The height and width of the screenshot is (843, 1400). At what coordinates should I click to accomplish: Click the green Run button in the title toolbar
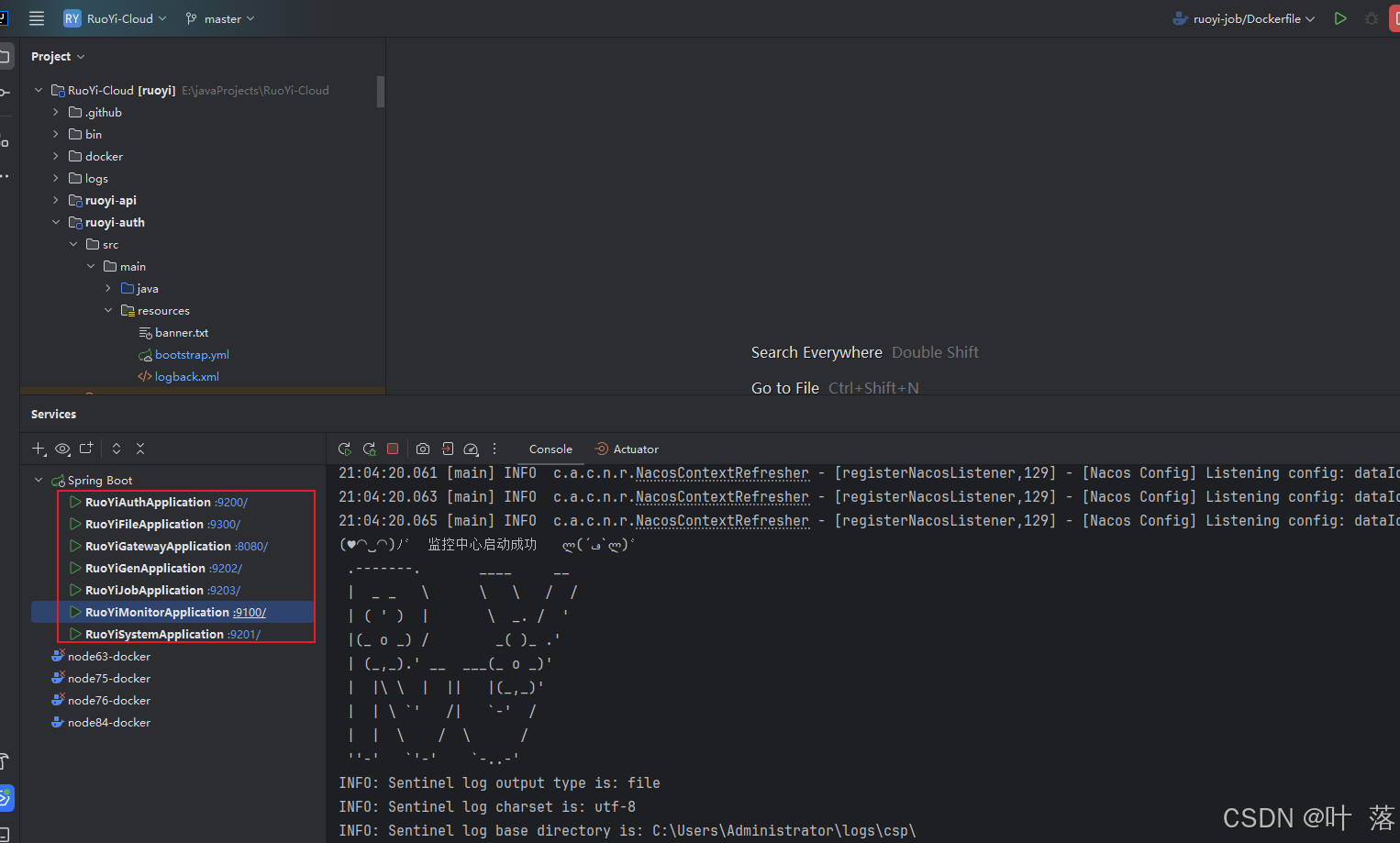click(x=1340, y=18)
